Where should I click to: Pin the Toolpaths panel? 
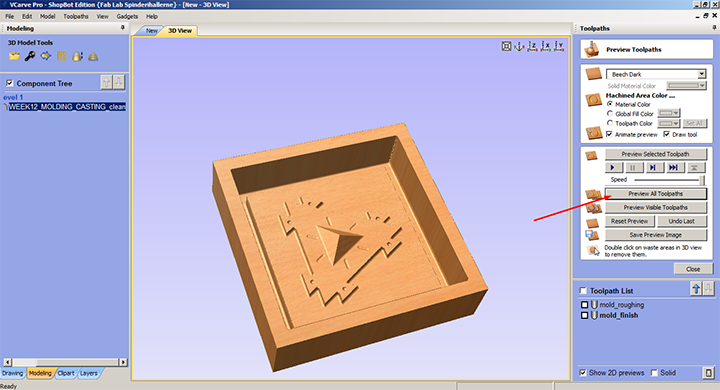[x=714, y=28]
